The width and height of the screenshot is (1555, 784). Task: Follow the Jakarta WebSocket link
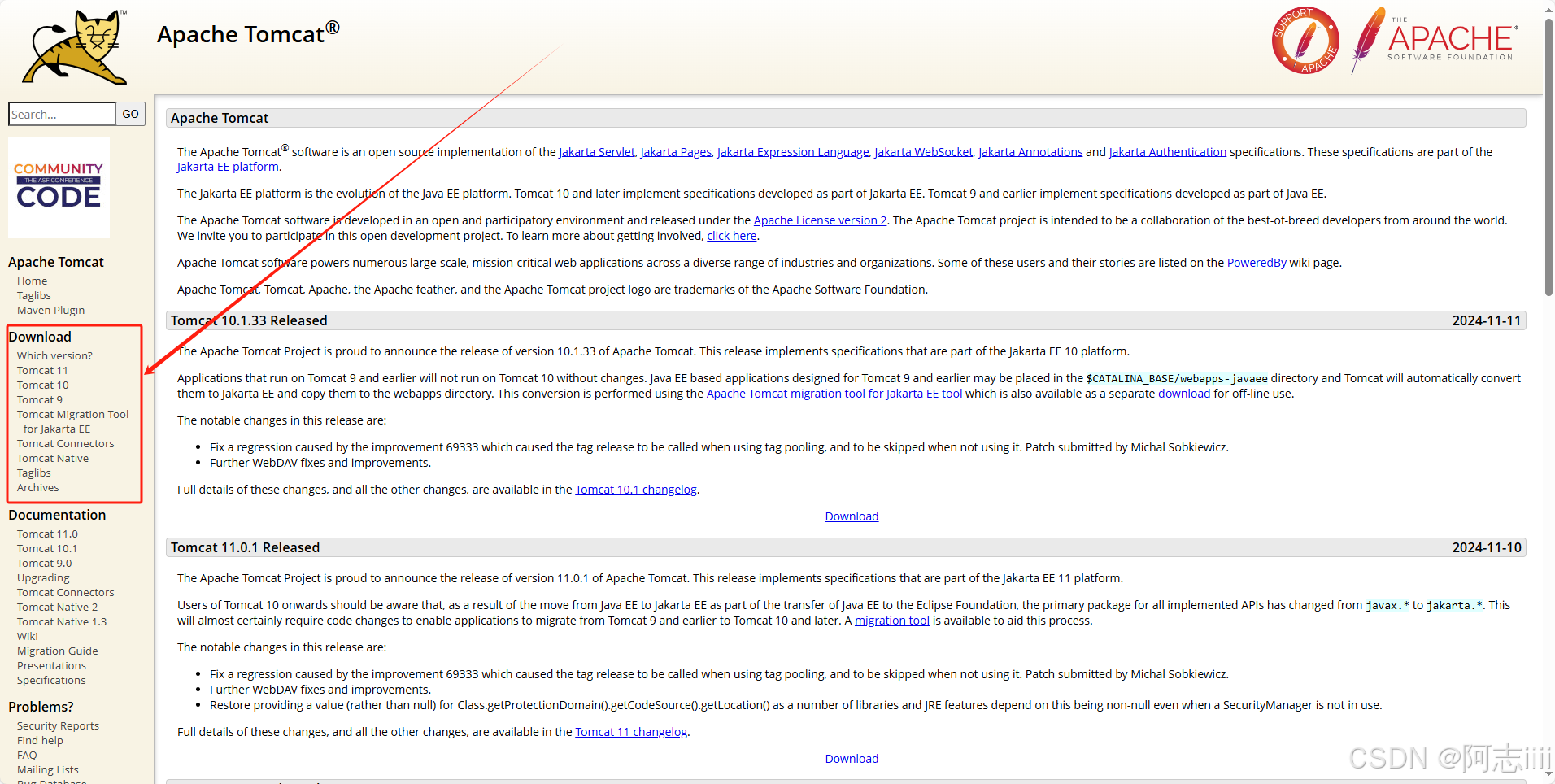[x=924, y=152]
